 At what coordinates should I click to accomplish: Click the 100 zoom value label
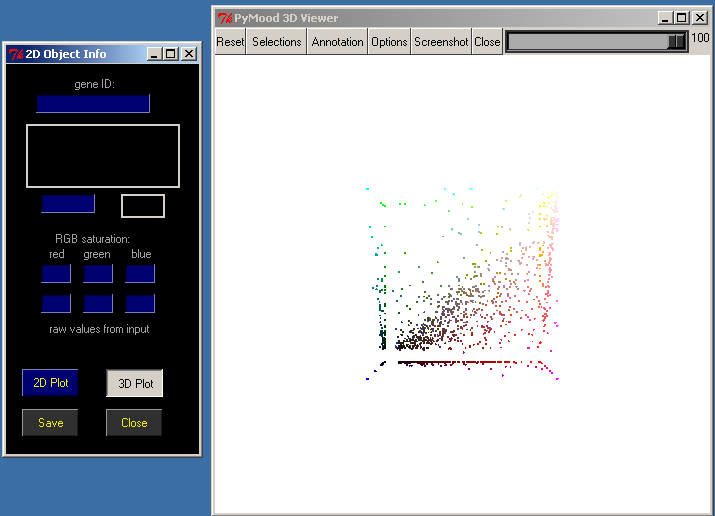click(x=700, y=37)
